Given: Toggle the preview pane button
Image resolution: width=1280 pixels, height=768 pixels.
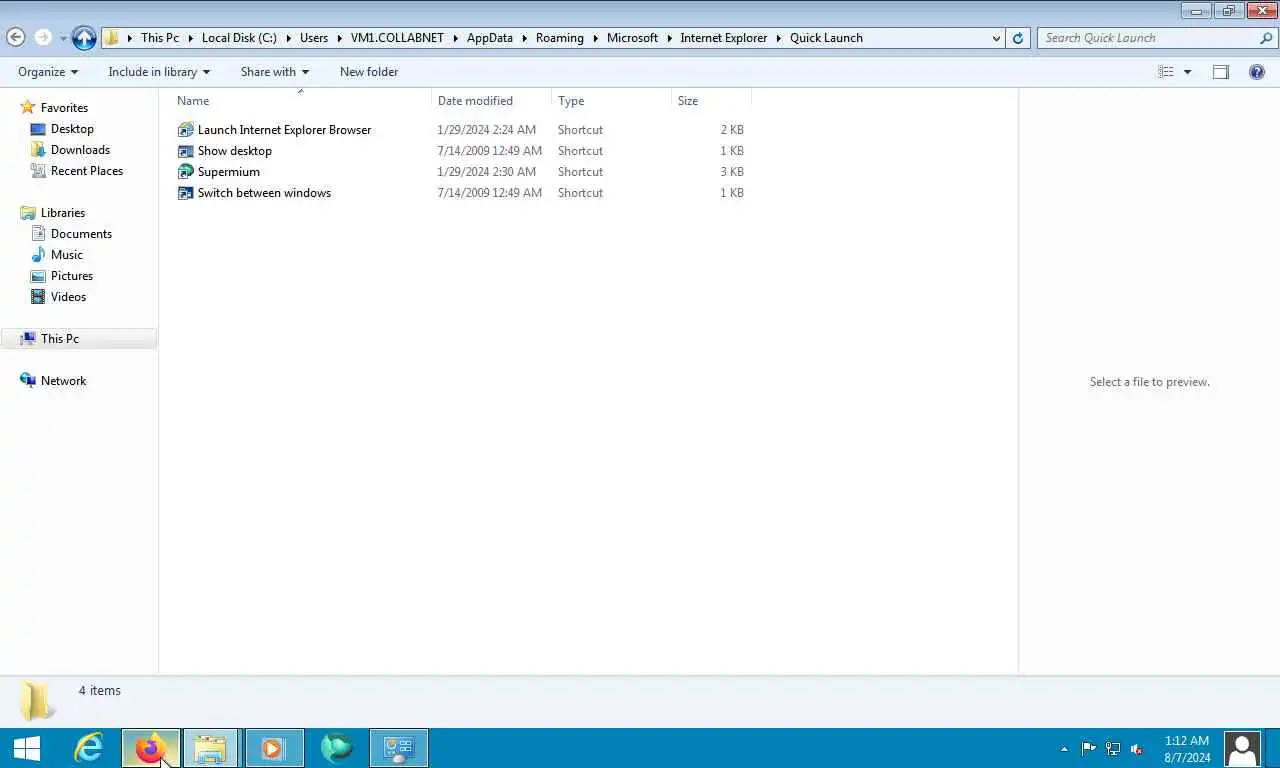Looking at the screenshot, I should click(x=1221, y=72).
